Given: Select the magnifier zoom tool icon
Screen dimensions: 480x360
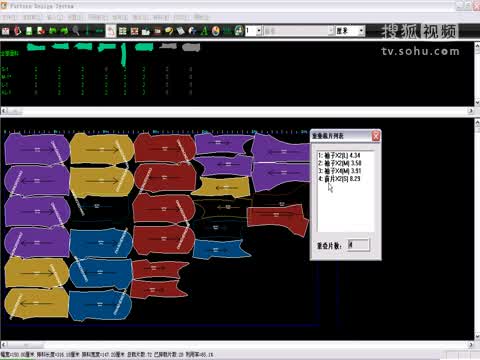Looking at the screenshot, I should [76, 31].
